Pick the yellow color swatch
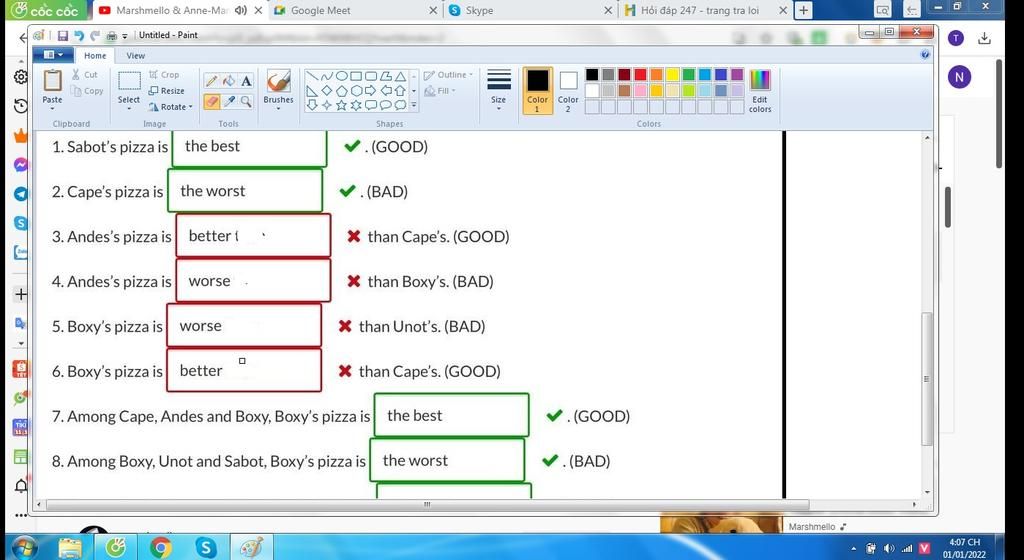Screen dimensions: 1024x560 click(x=673, y=74)
